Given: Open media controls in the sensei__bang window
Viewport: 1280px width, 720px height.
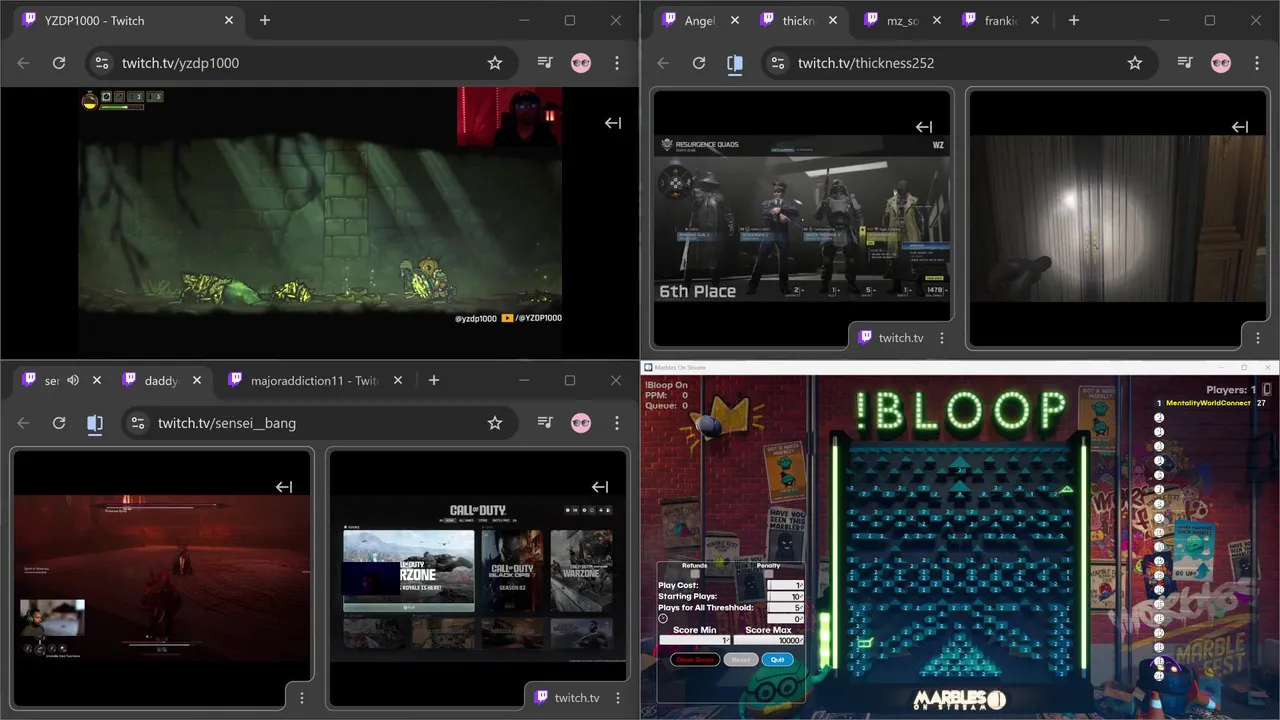Looking at the screenshot, I should [x=545, y=423].
